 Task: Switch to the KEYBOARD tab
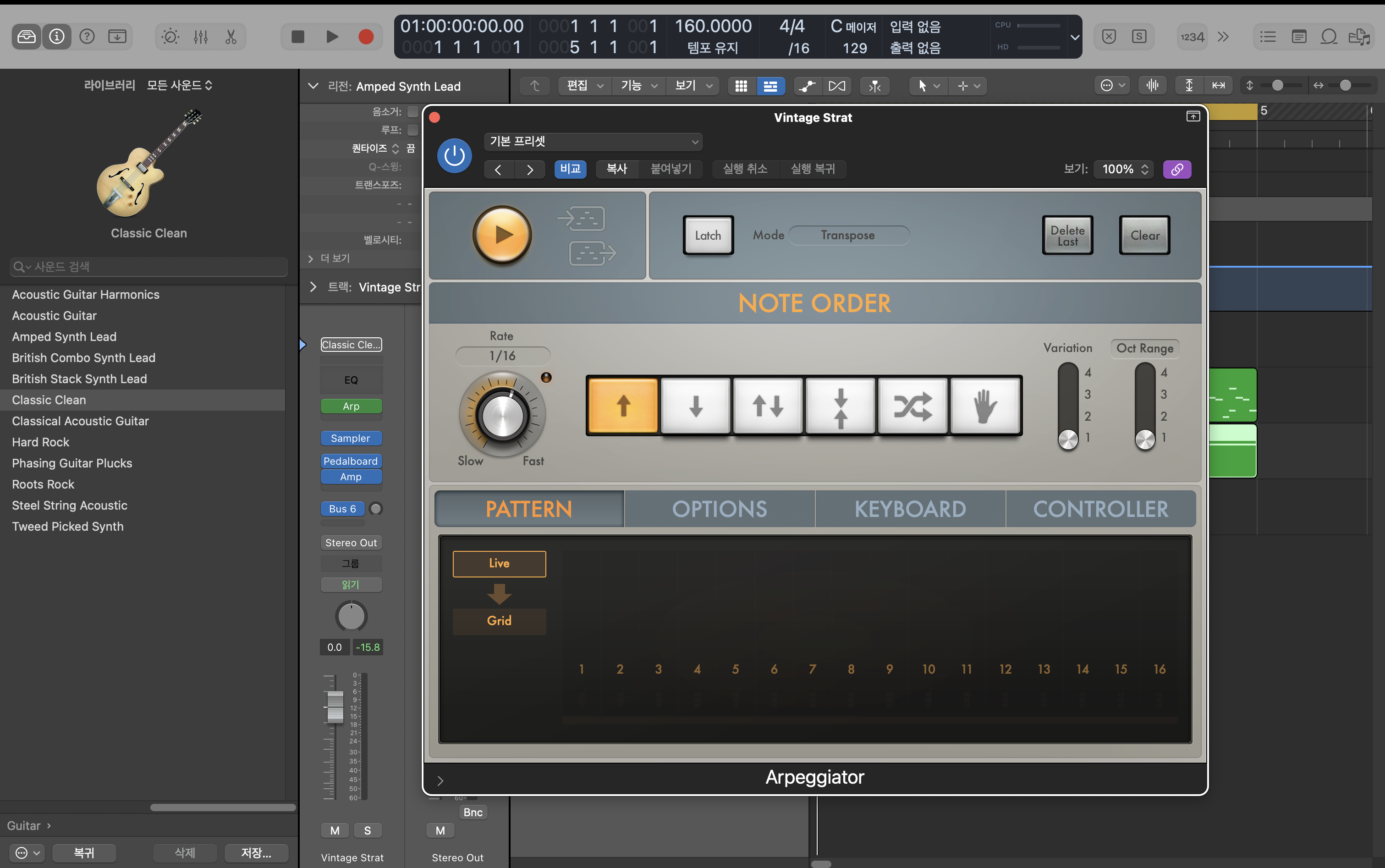[910, 509]
